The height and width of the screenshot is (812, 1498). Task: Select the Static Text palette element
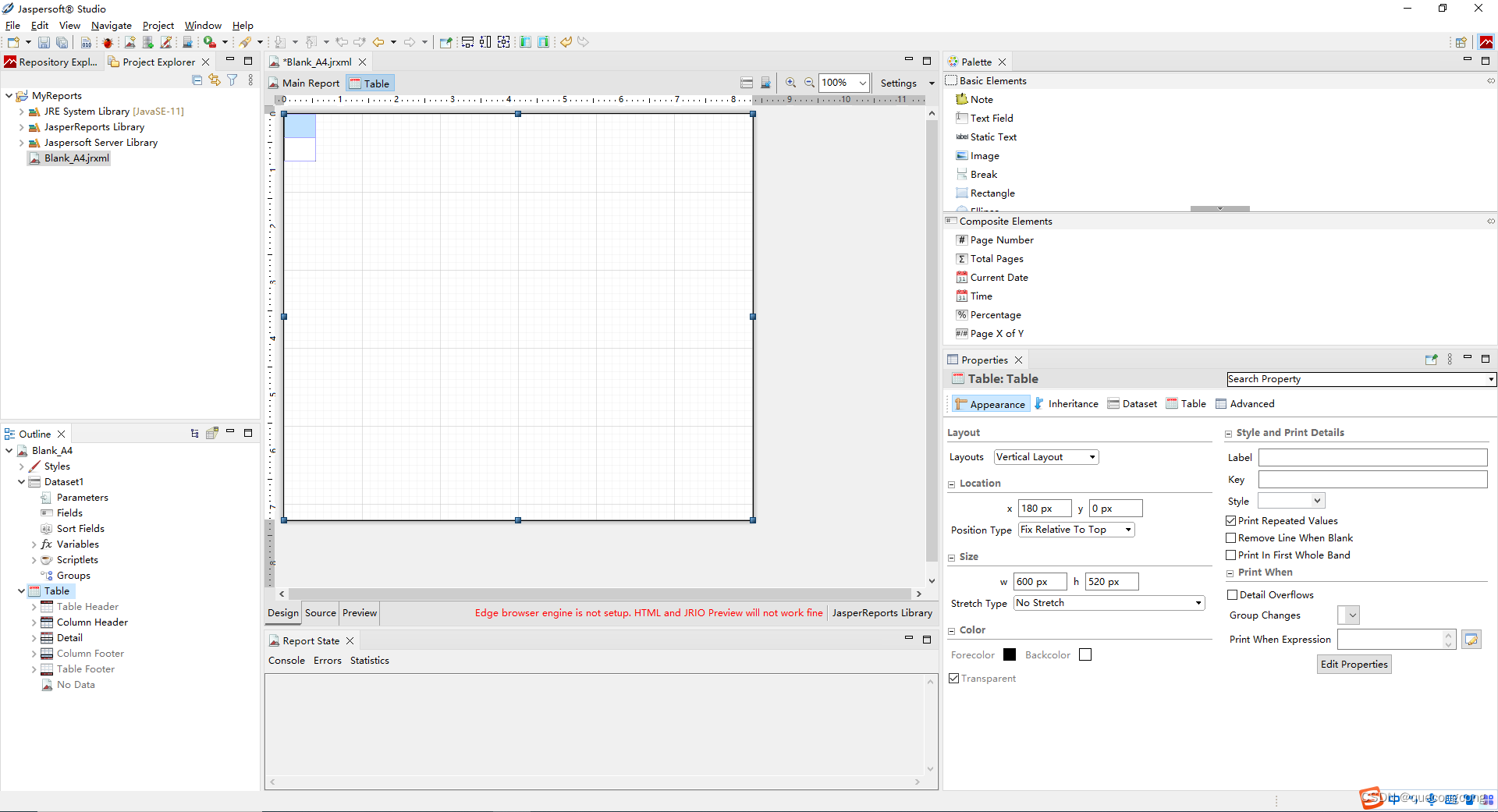click(x=986, y=137)
